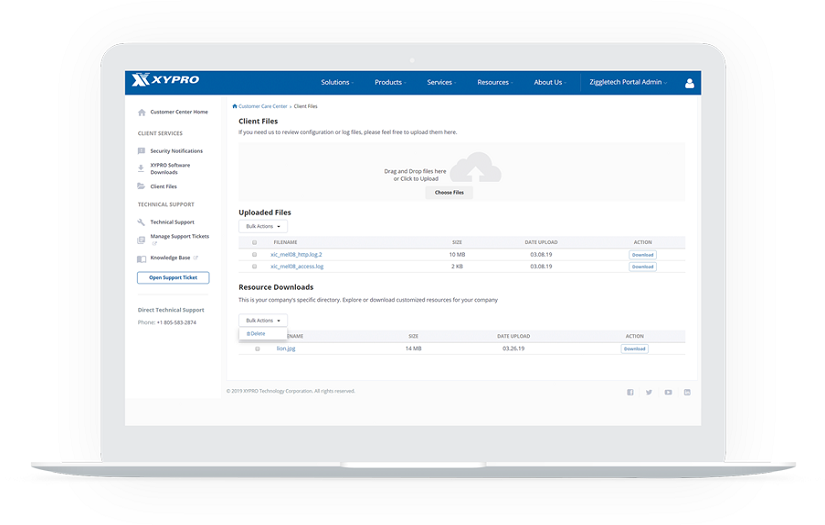The image size is (825, 525).
Task: Expand the Solutions menu
Action: pyautogui.click(x=337, y=83)
